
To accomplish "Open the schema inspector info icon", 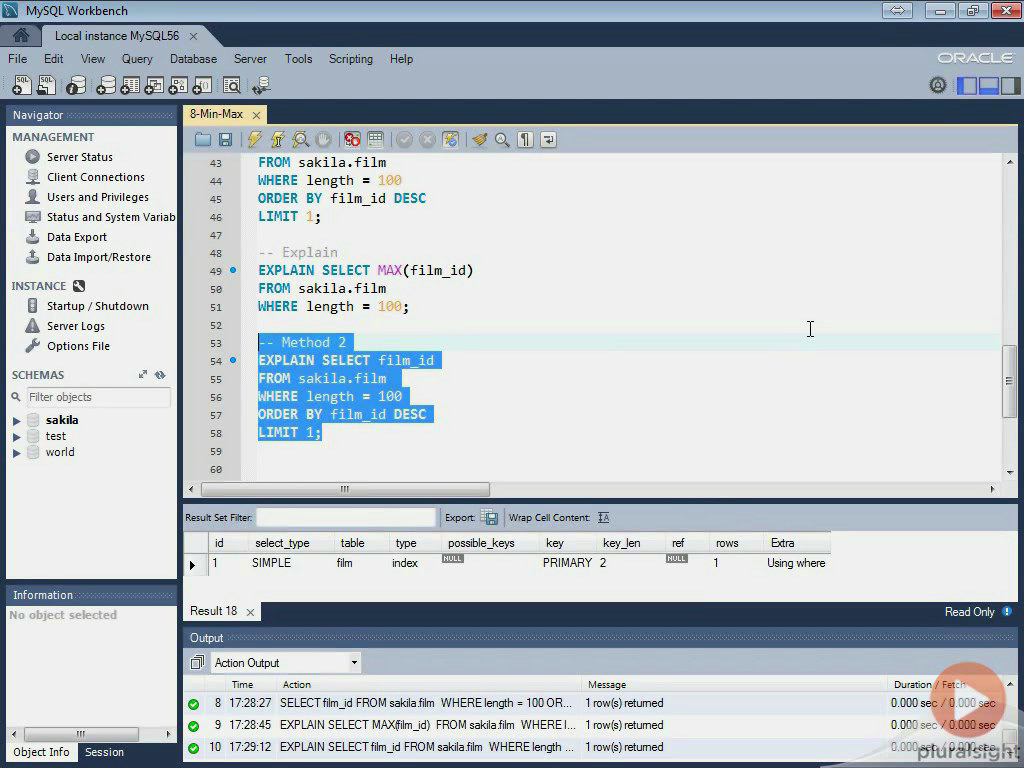I will click(76, 85).
